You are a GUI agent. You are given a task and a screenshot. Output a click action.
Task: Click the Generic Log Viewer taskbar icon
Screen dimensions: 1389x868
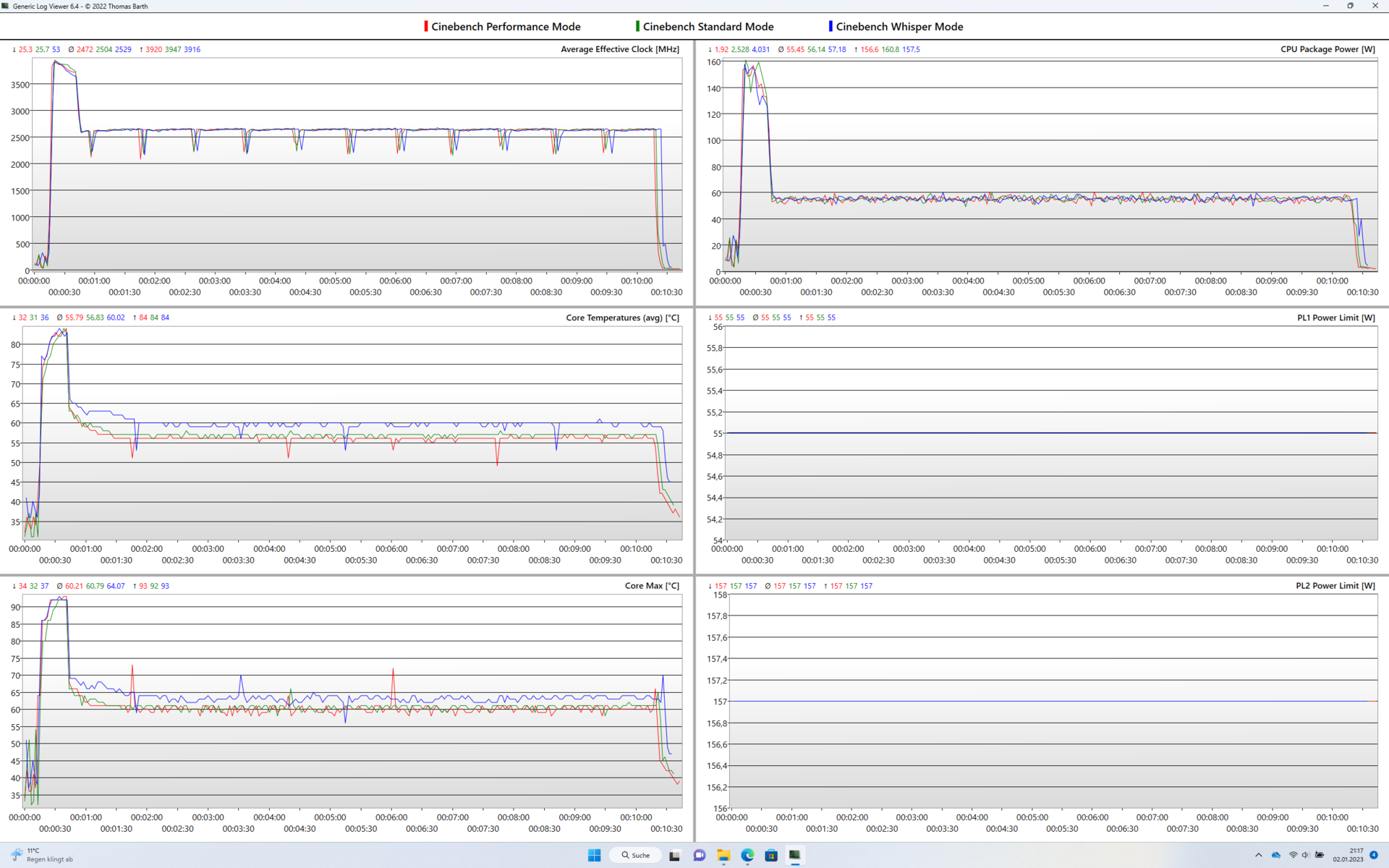click(x=794, y=855)
